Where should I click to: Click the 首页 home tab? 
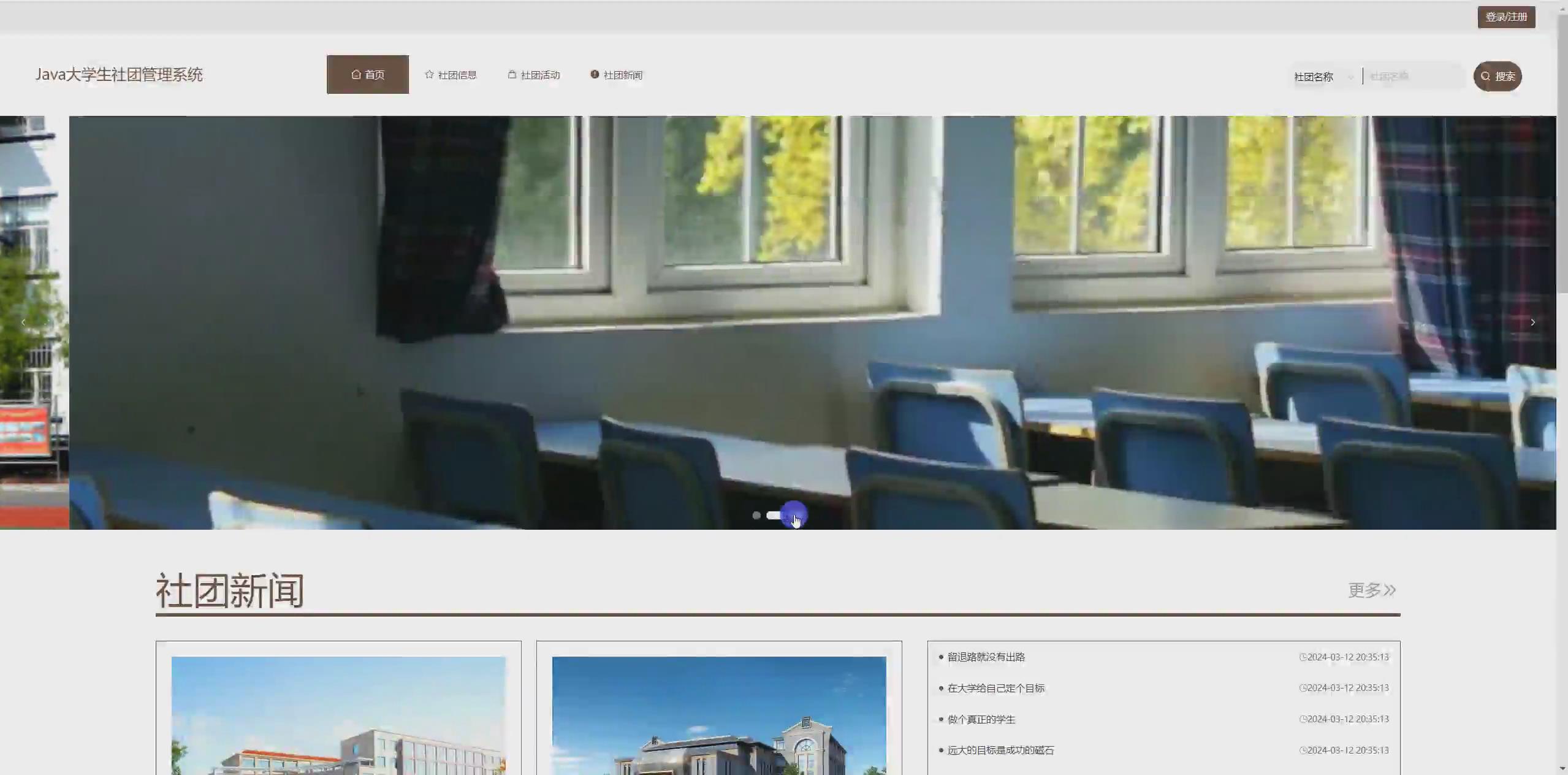[367, 75]
